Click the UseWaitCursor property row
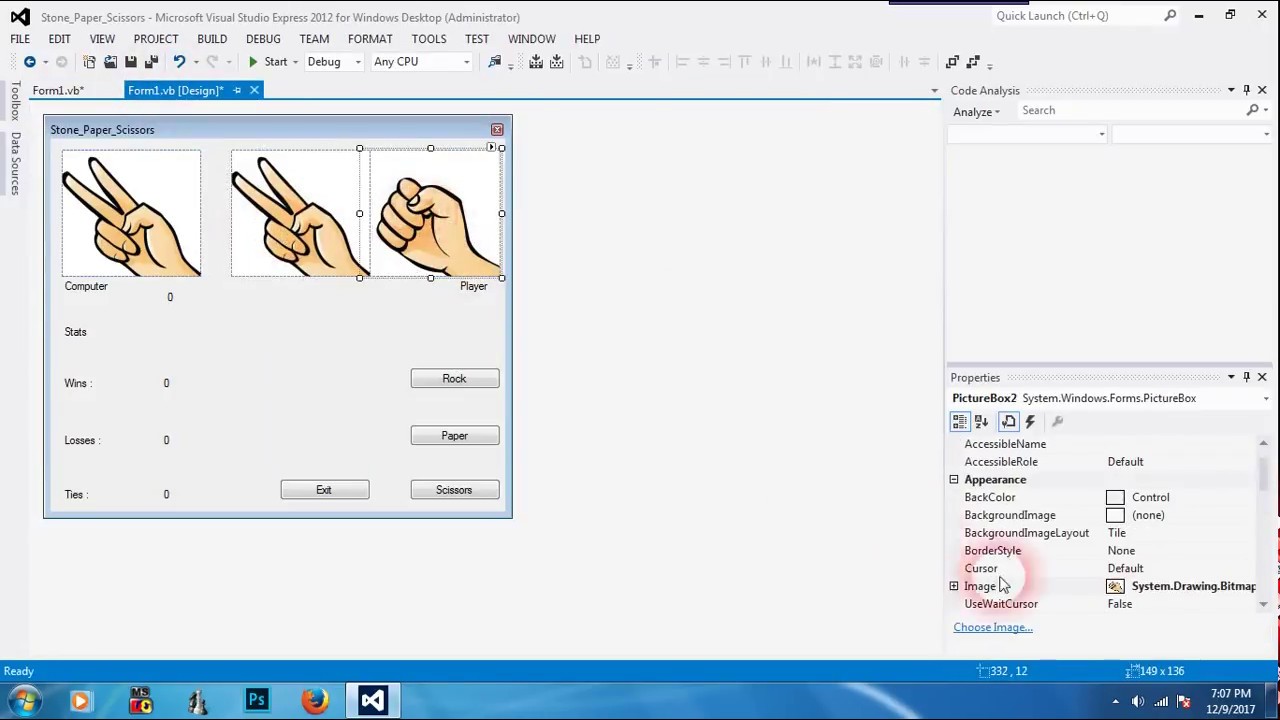 (x=1105, y=604)
